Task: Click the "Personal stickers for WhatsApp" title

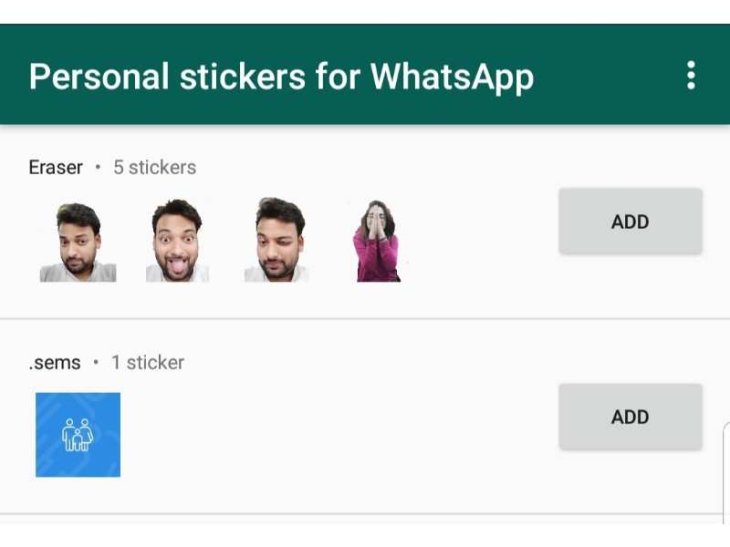Action: [281, 77]
